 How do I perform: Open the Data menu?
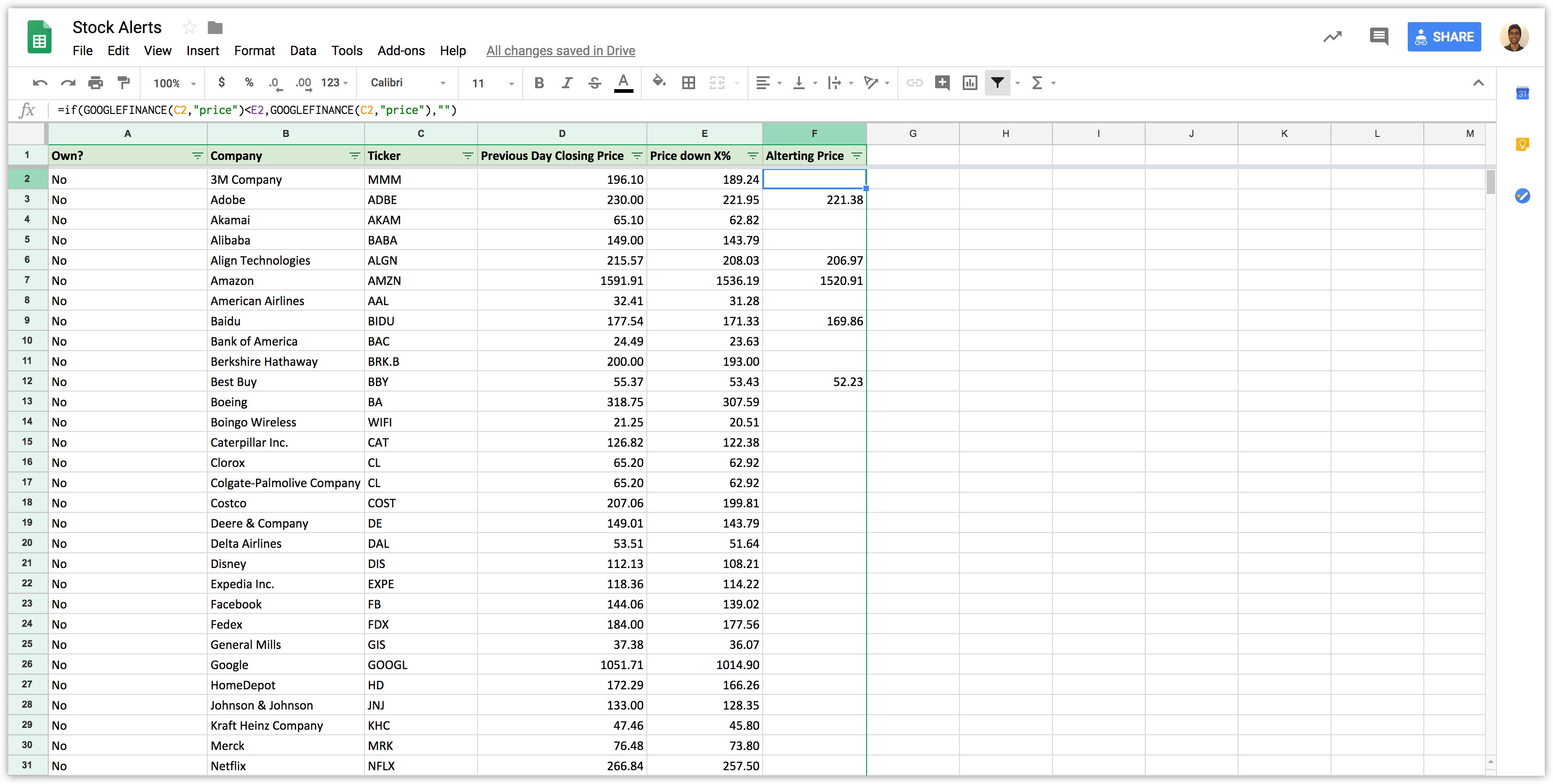coord(303,51)
